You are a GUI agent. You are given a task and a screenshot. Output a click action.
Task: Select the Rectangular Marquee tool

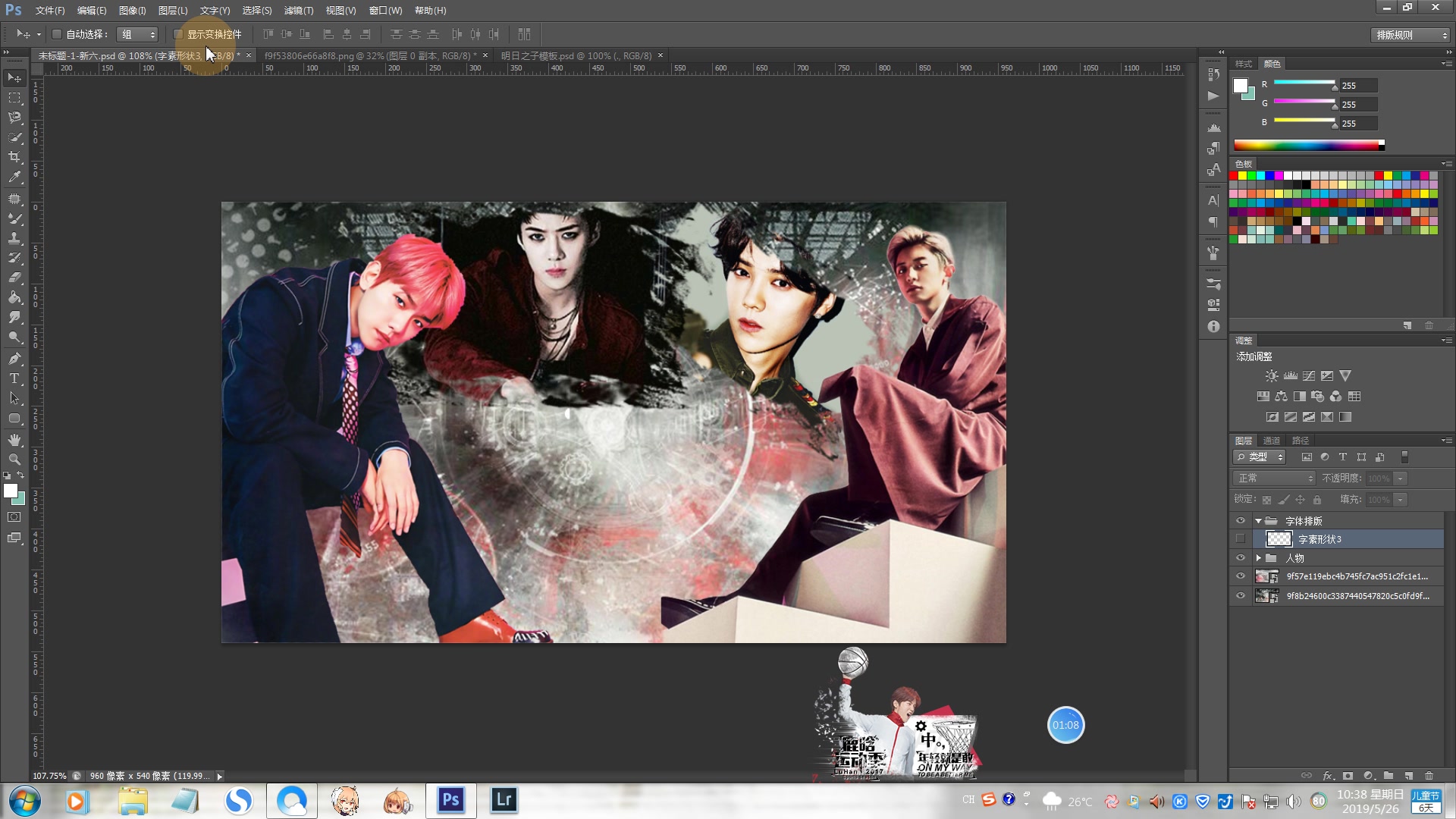click(x=14, y=98)
